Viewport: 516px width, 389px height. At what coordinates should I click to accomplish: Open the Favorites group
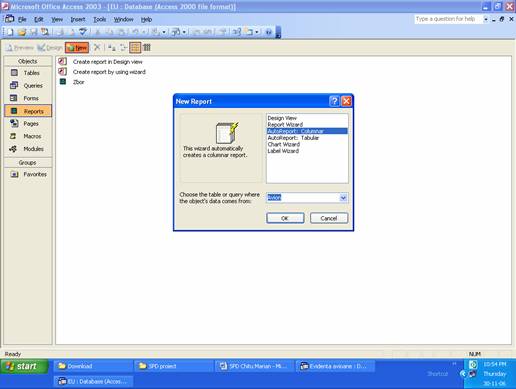28,174
